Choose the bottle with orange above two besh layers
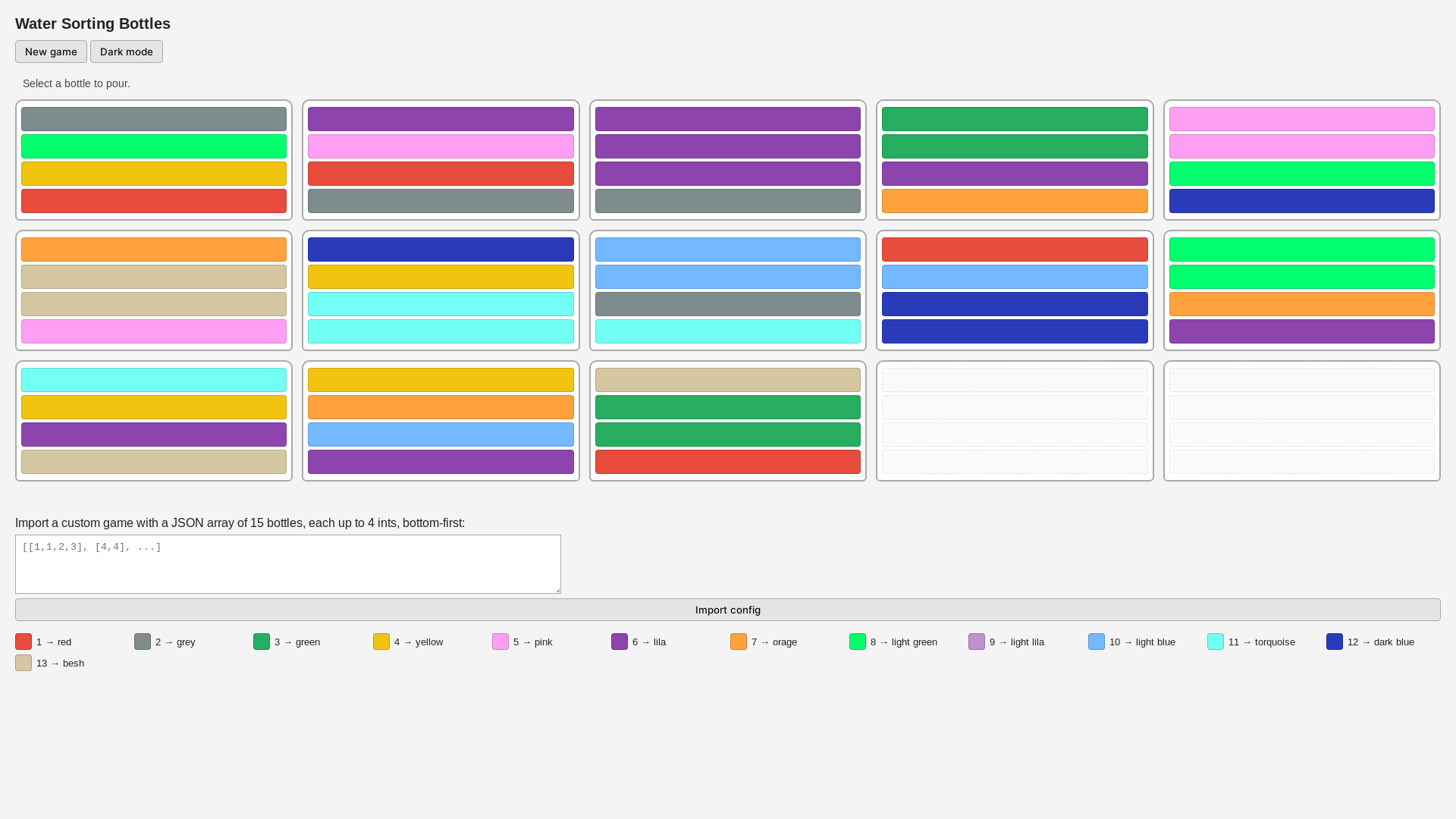The width and height of the screenshot is (1456, 819). 154,290
